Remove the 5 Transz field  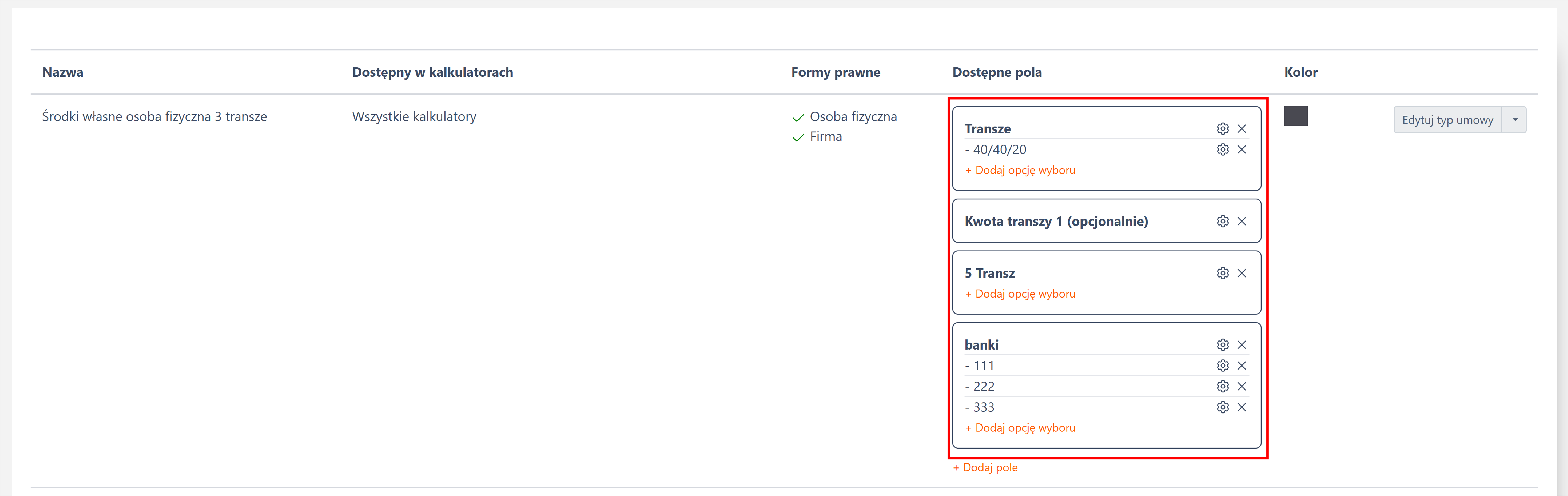click(x=1242, y=273)
